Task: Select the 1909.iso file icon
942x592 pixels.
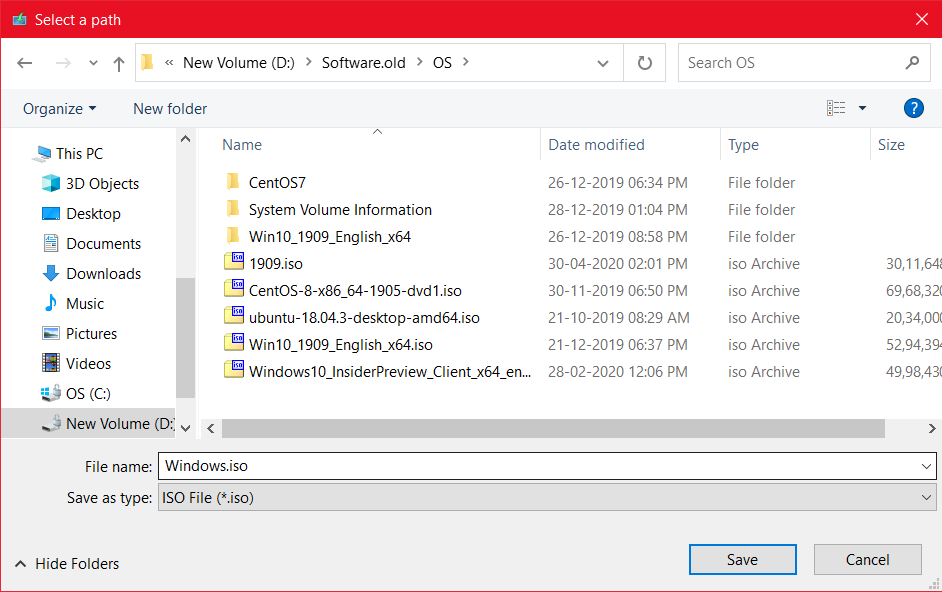Action: coord(234,262)
